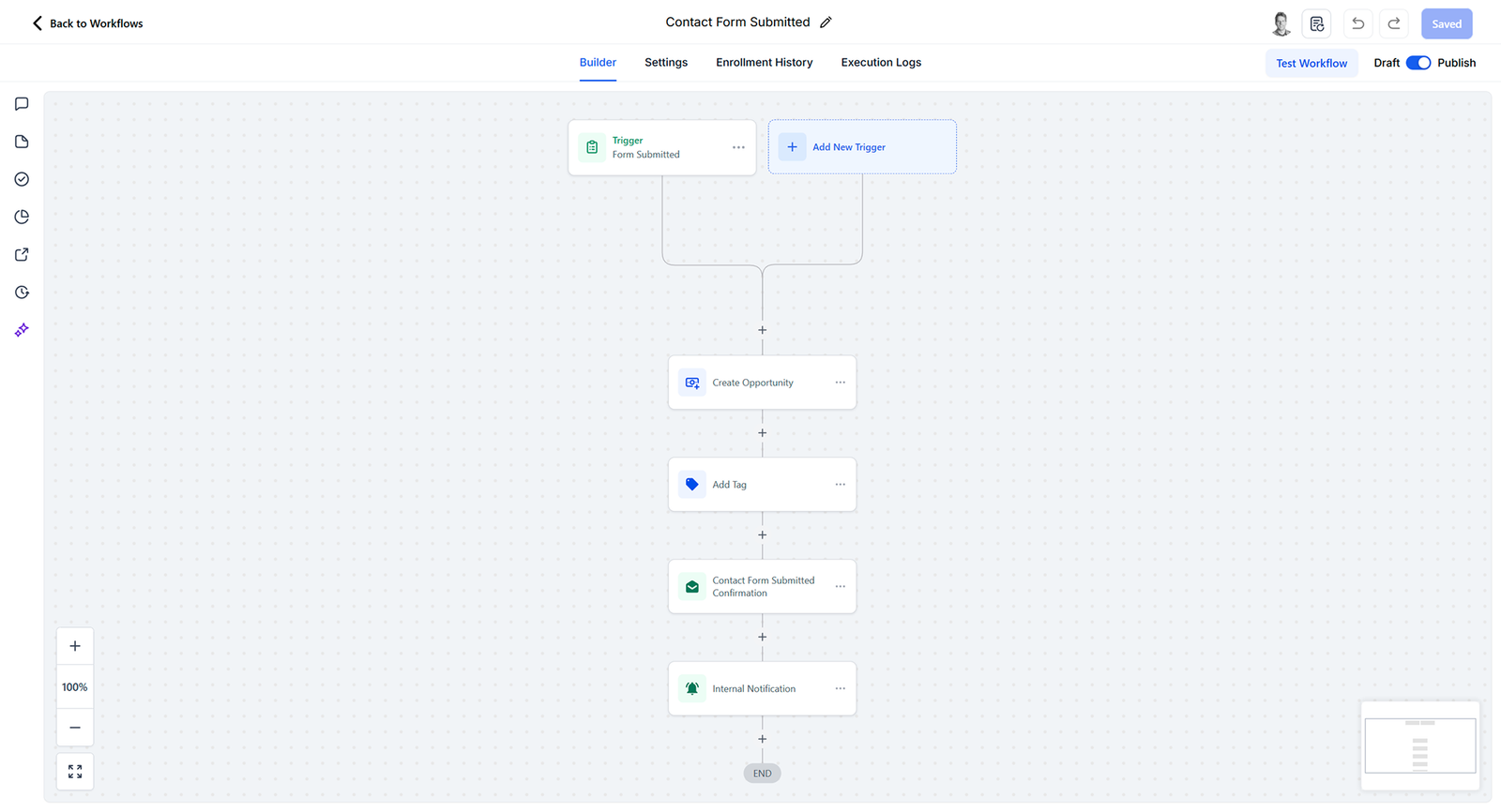1501x812 pixels.
Task: Click the undo arrow icon
Action: [x=1357, y=23]
